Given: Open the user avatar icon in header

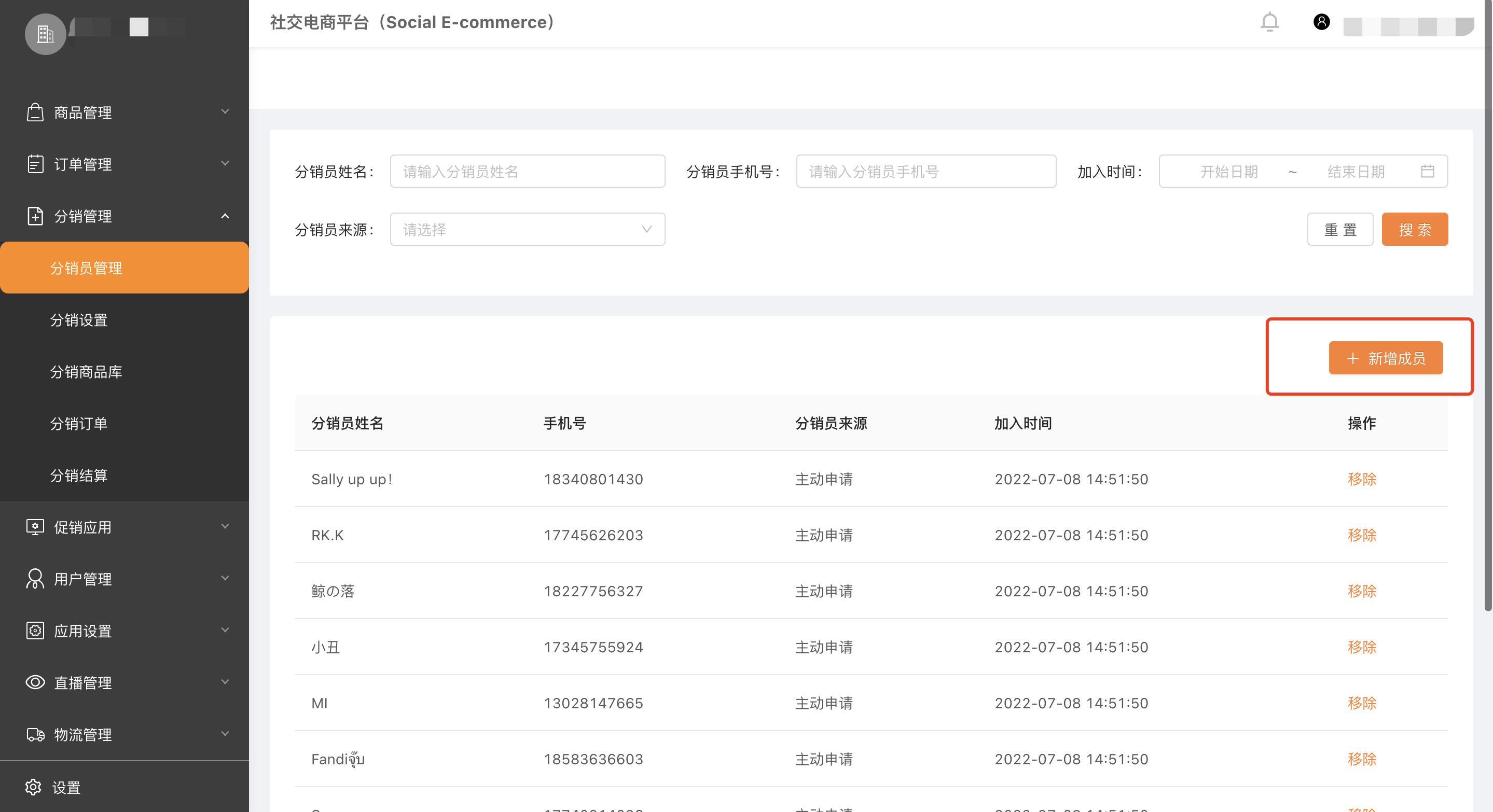Looking at the screenshot, I should [x=1321, y=22].
